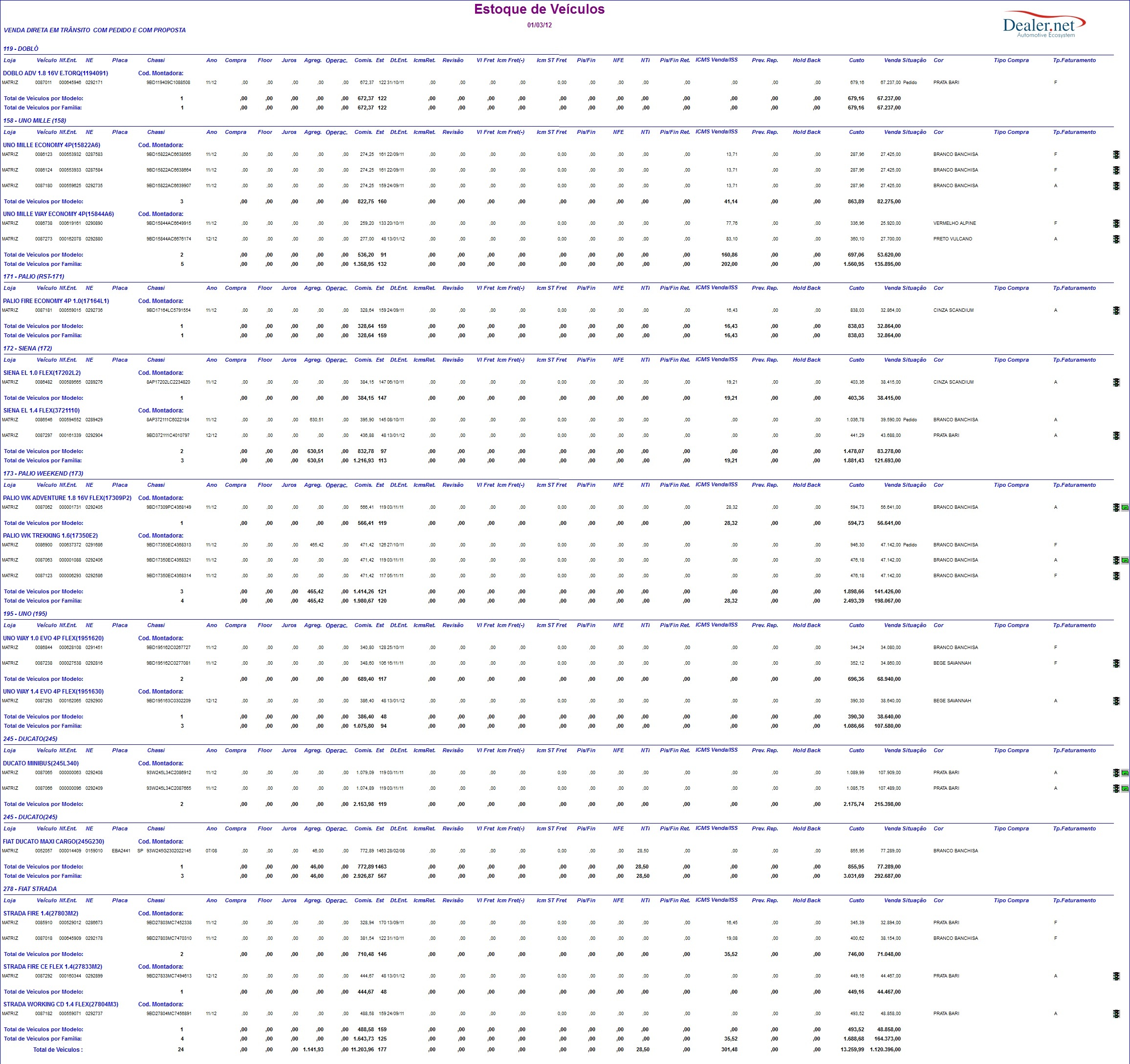
Task: Click traffic light icon for vehicle 0087180
Action: 1116,186
